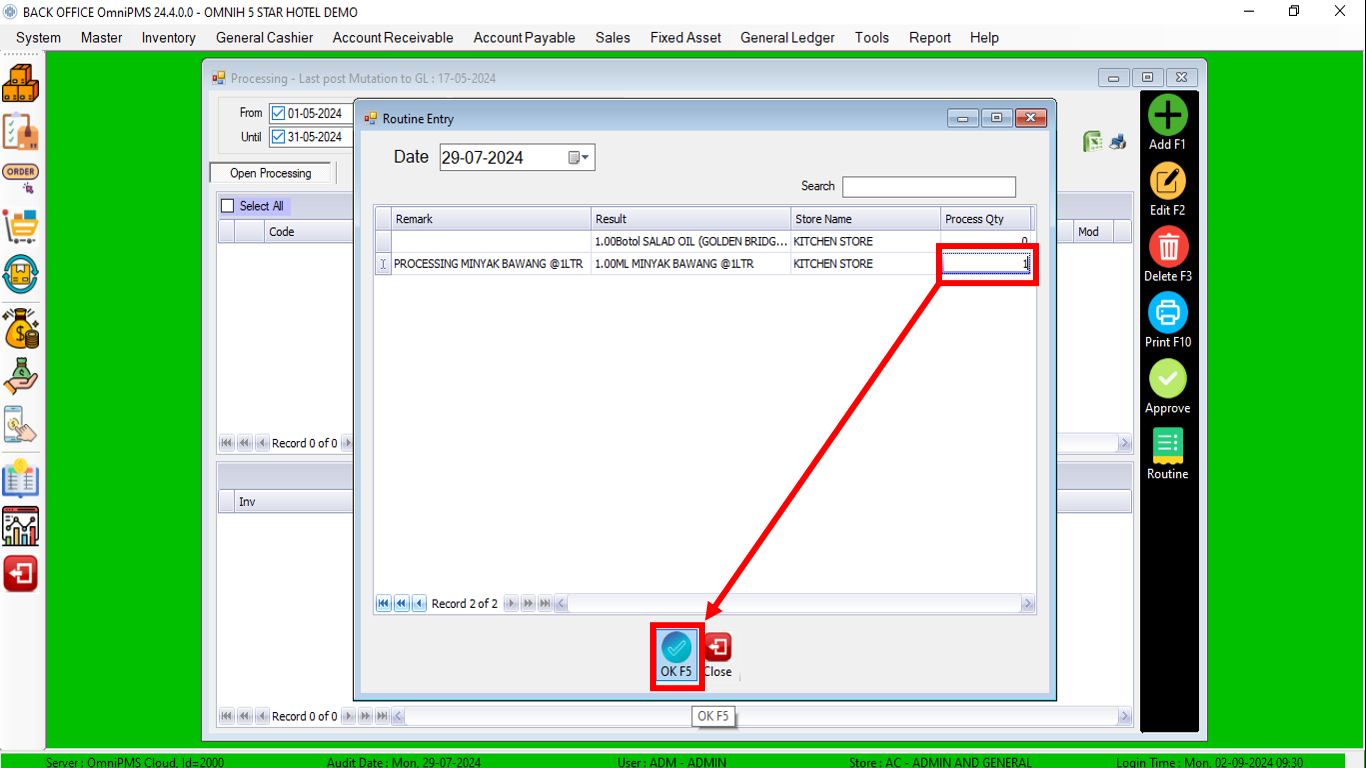Click the Print F10 printer button
The image size is (1366, 768).
pyautogui.click(x=1167, y=321)
